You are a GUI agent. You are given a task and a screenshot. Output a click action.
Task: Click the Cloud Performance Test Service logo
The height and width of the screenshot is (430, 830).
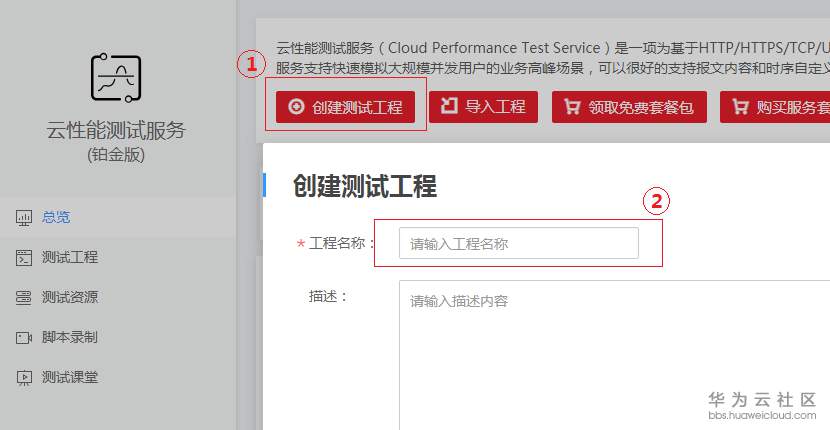116,78
